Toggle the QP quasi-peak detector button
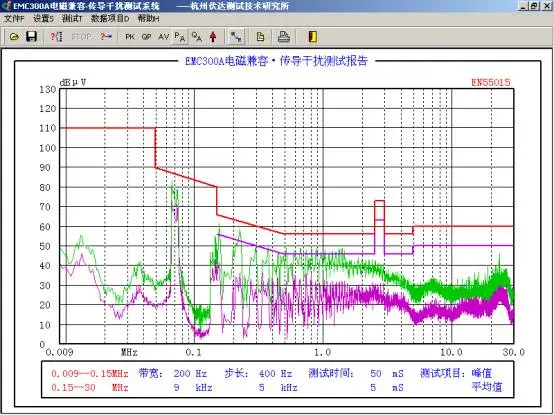 click(146, 36)
